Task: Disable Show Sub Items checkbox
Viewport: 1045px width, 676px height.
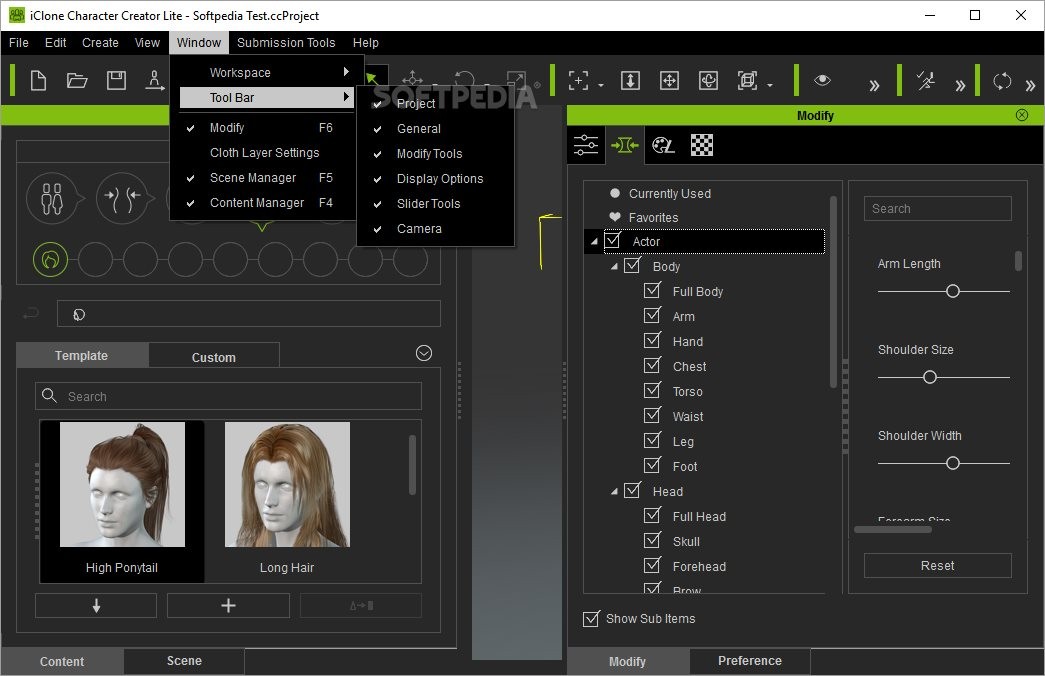Action: pyautogui.click(x=591, y=619)
